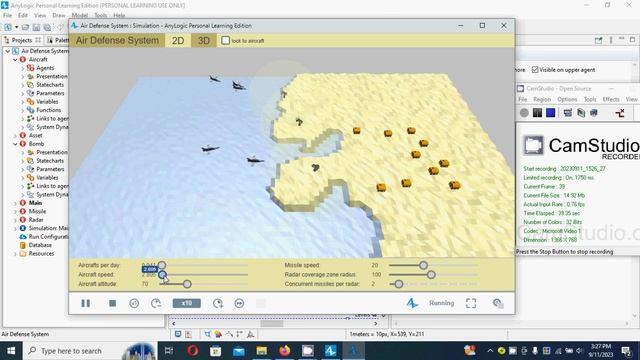
Task: Expand the Radar agent node
Action: coord(15,220)
